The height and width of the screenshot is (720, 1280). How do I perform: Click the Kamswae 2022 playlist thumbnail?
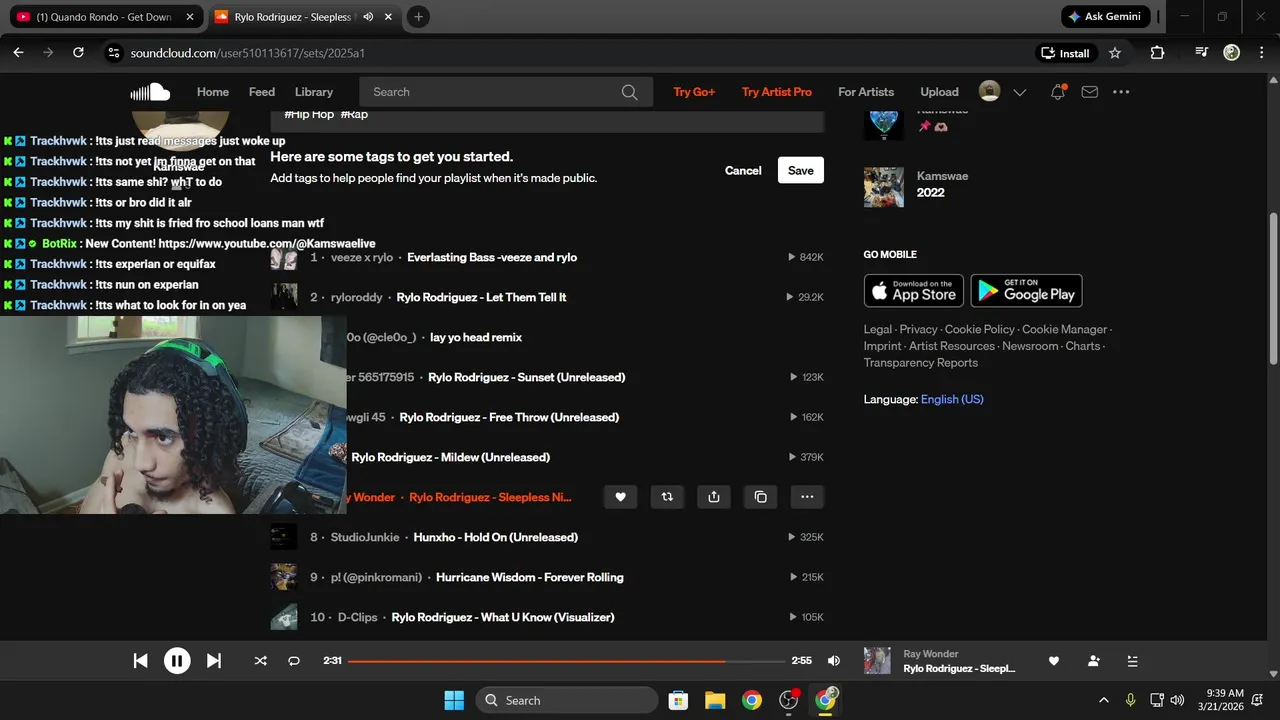pos(884,187)
